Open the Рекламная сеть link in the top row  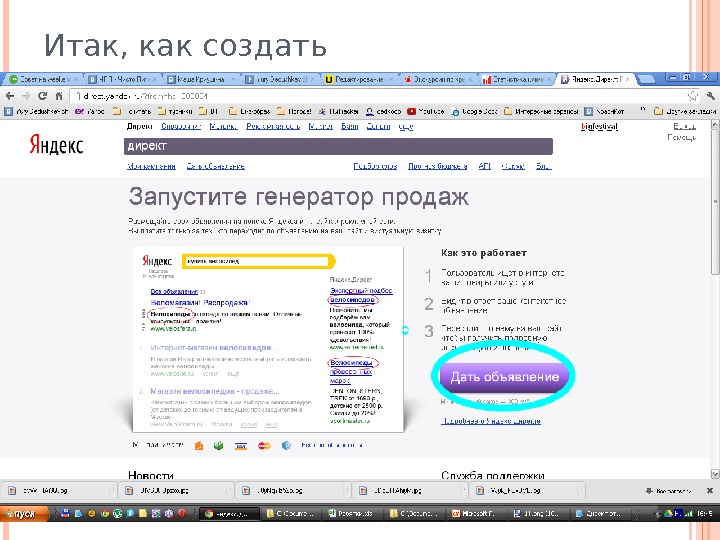tap(273, 126)
